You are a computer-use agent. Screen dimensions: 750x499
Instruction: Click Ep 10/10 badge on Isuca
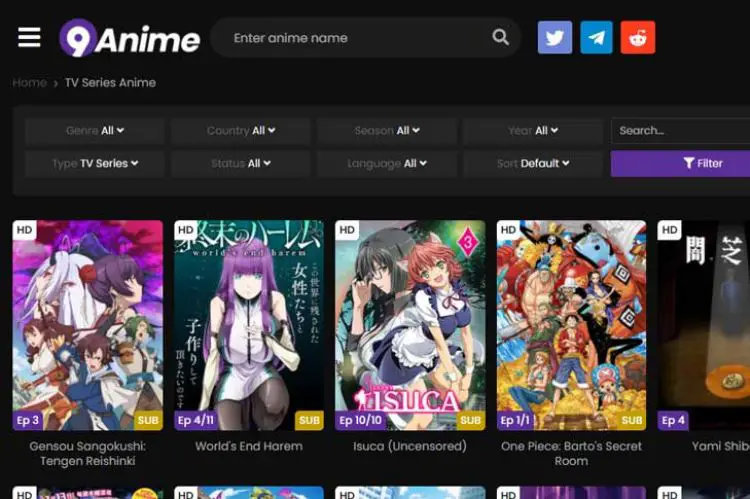(360, 421)
